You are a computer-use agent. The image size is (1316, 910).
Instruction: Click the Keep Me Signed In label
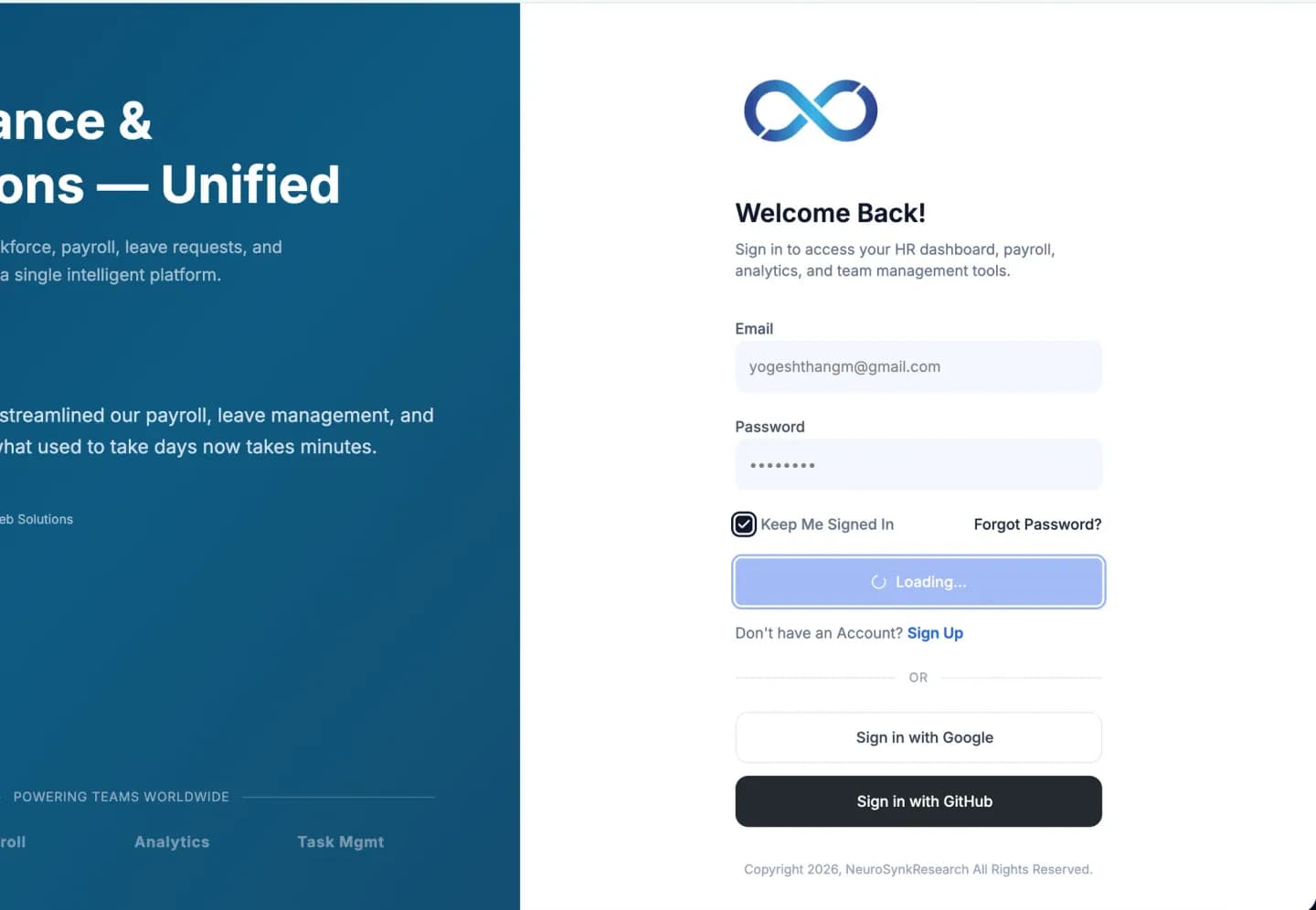point(827,524)
